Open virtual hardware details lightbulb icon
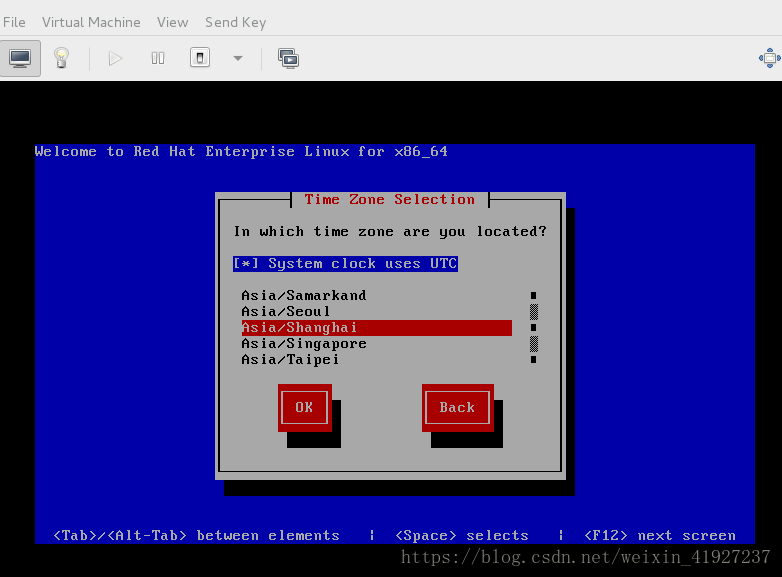The height and width of the screenshot is (577, 782). pos(61,58)
